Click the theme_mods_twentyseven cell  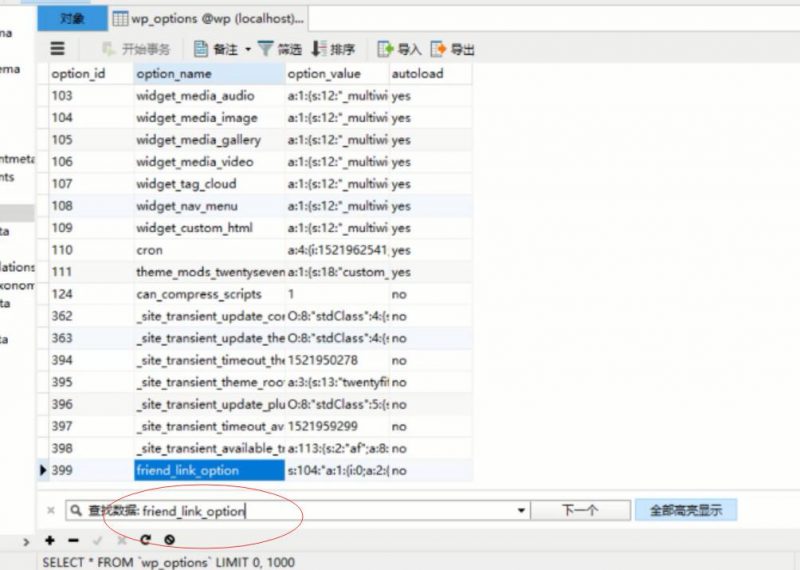209,272
